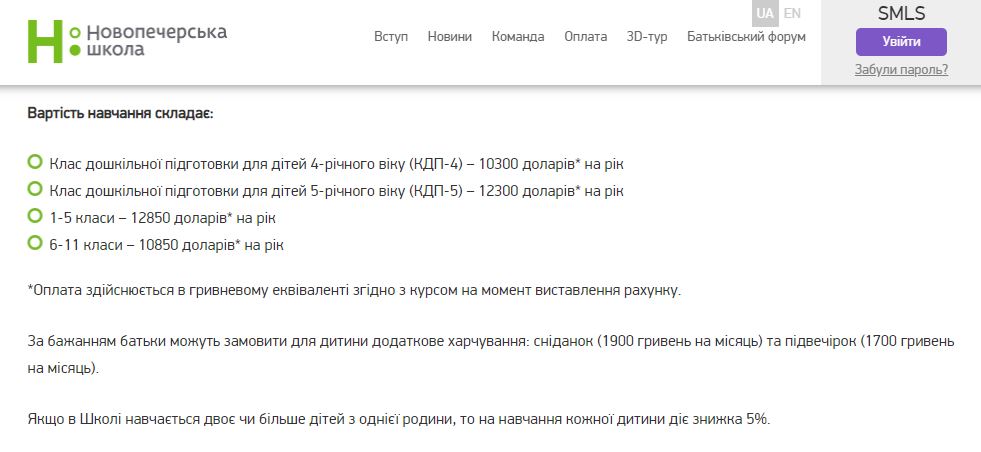Click the bullet circle beside the КДП-4 item
Viewport: 981px width, 452px height.
click(35, 162)
